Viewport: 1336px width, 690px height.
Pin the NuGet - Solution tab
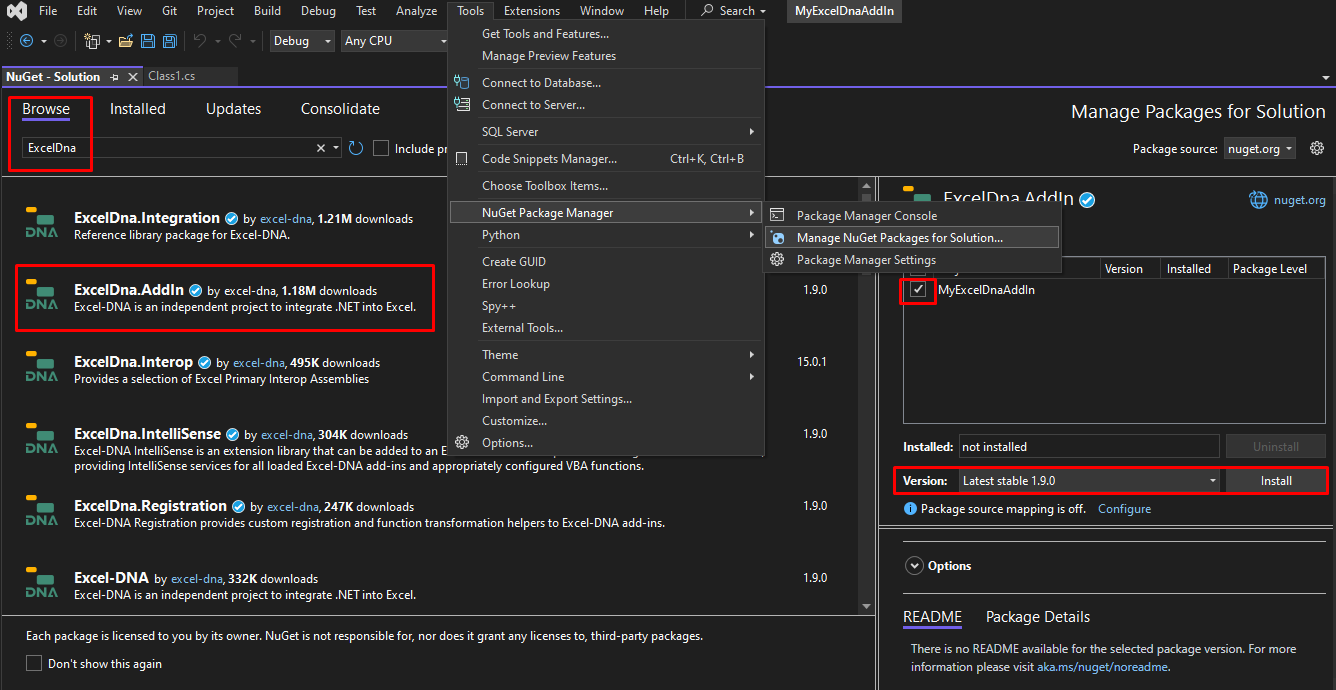[114, 77]
